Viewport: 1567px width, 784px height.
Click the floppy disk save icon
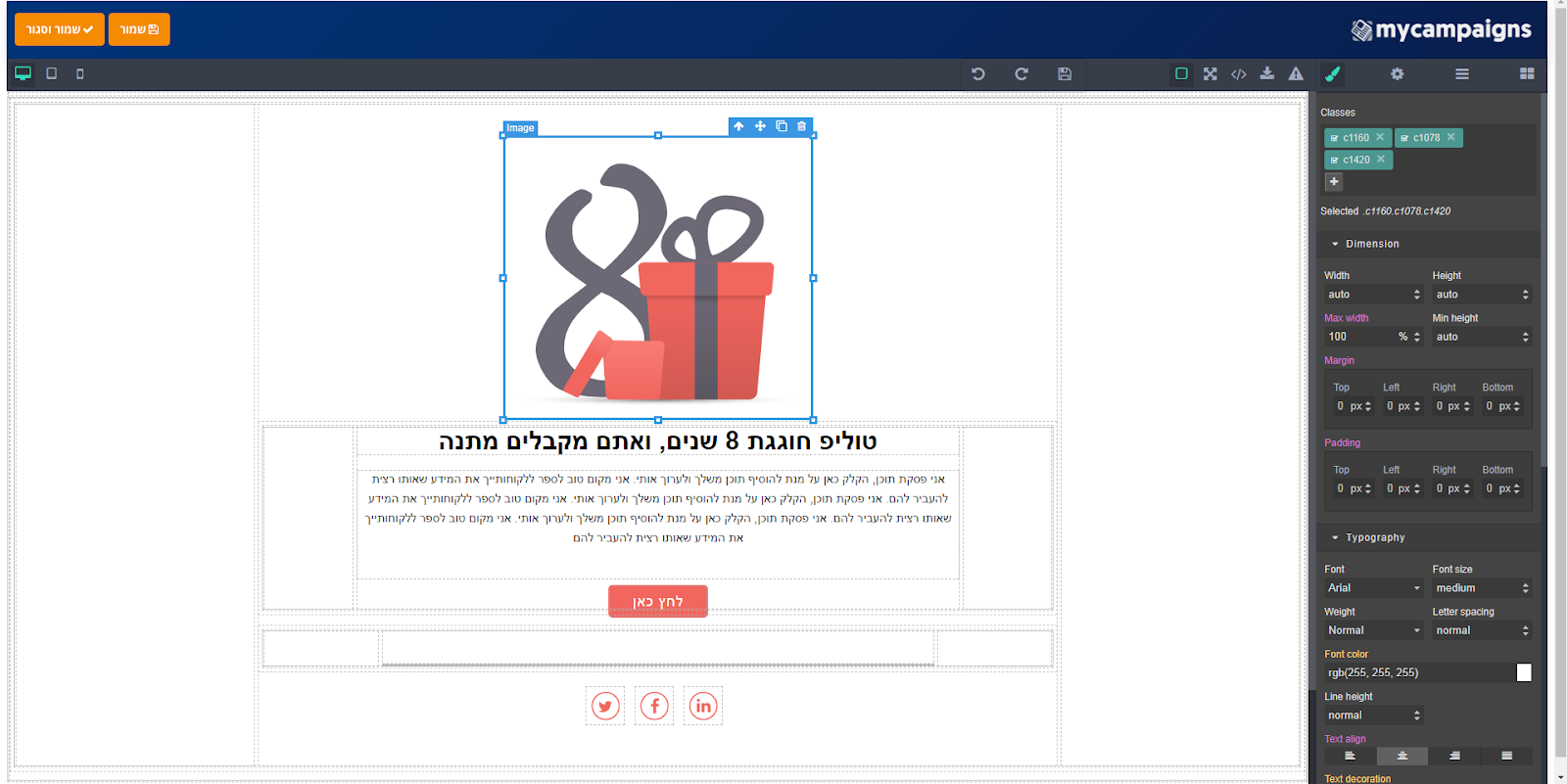tap(1065, 73)
